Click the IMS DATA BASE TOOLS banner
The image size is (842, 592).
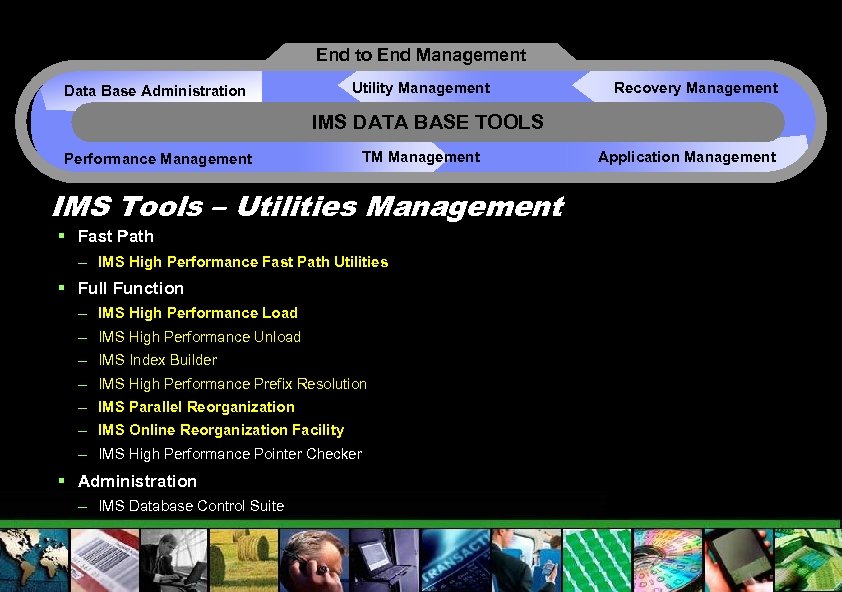(x=428, y=122)
